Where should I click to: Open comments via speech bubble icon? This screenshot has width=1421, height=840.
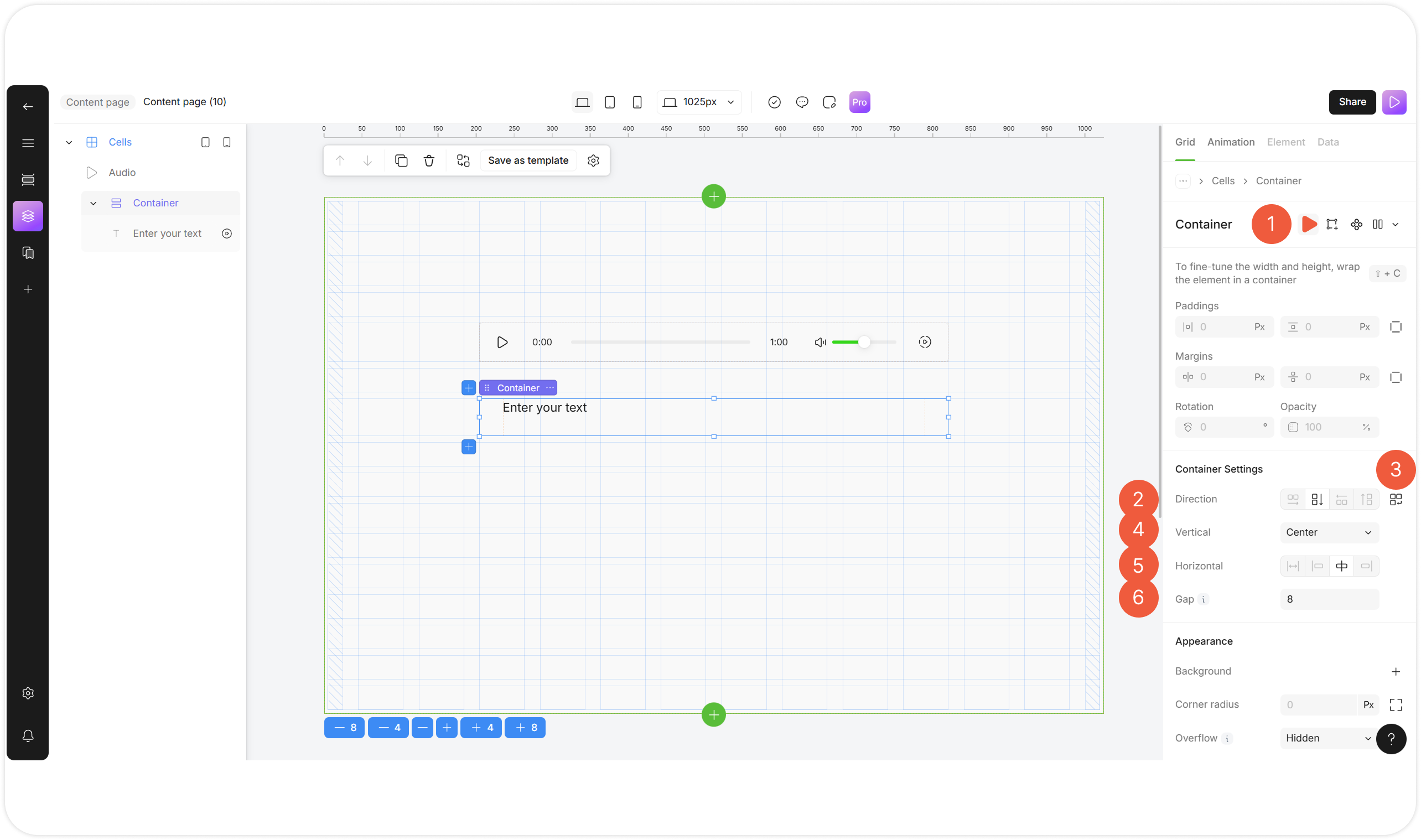pyautogui.click(x=801, y=102)
